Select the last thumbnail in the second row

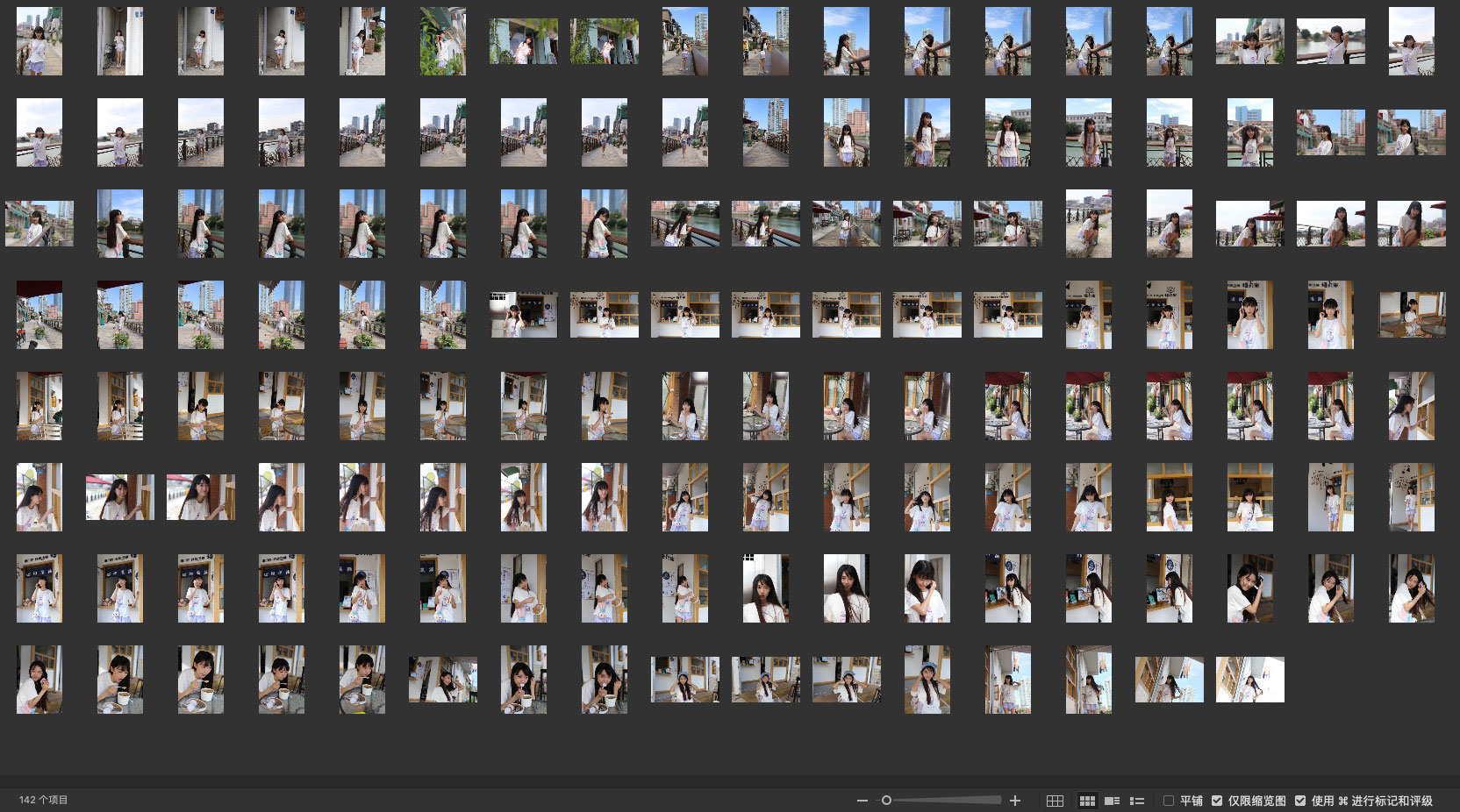[1411, 132]
